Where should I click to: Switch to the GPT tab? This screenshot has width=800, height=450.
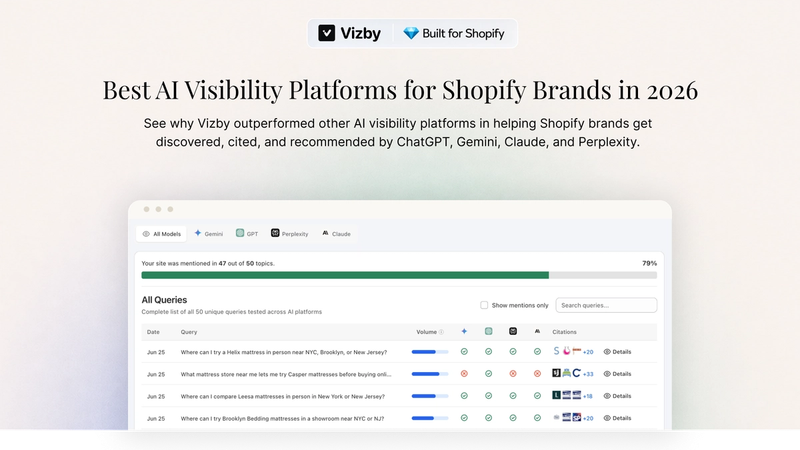click(x=247, y=234)
